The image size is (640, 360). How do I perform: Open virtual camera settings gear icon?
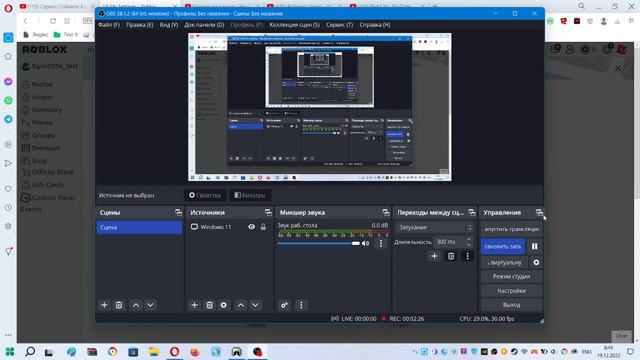(536, 262)
